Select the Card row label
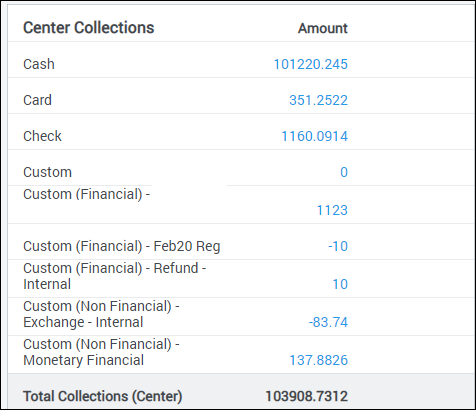Screen dimensions: 476x410 pyautogui.click(x=37, y=100)
